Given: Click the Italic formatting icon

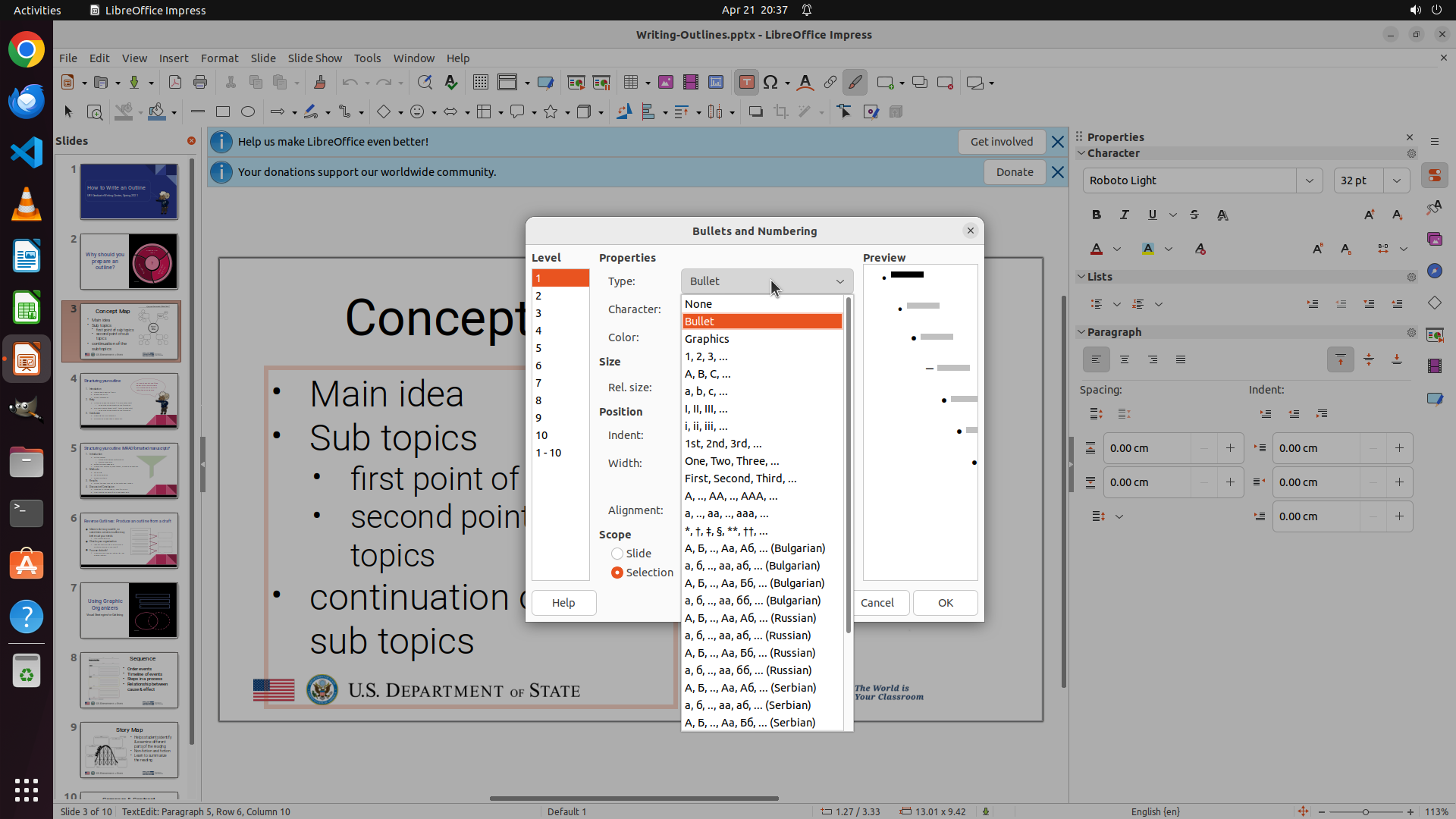Looking at the screenshot, I should [1125, 215].
